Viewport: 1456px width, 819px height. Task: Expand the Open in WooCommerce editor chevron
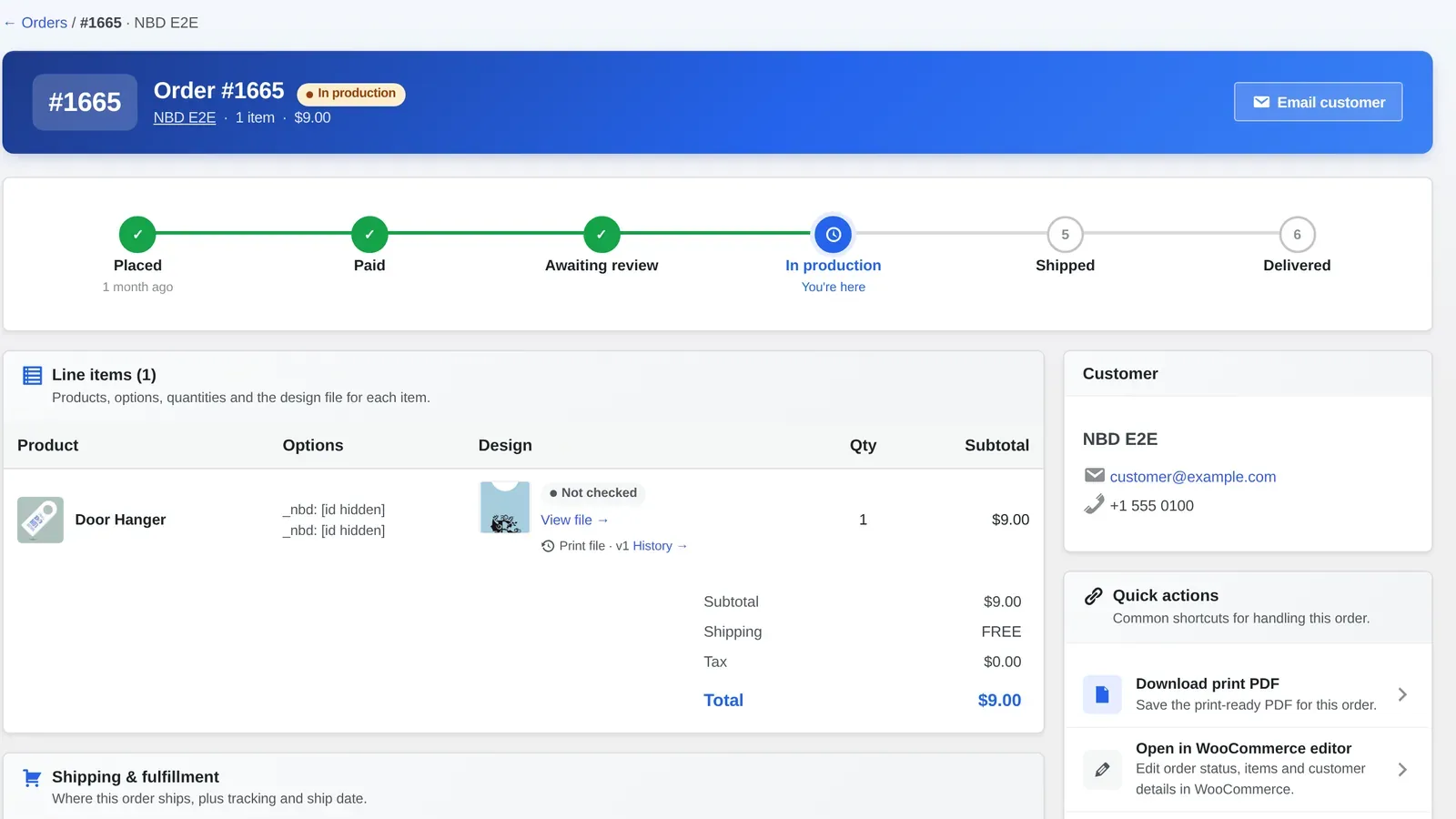(x=1402, y=769)
